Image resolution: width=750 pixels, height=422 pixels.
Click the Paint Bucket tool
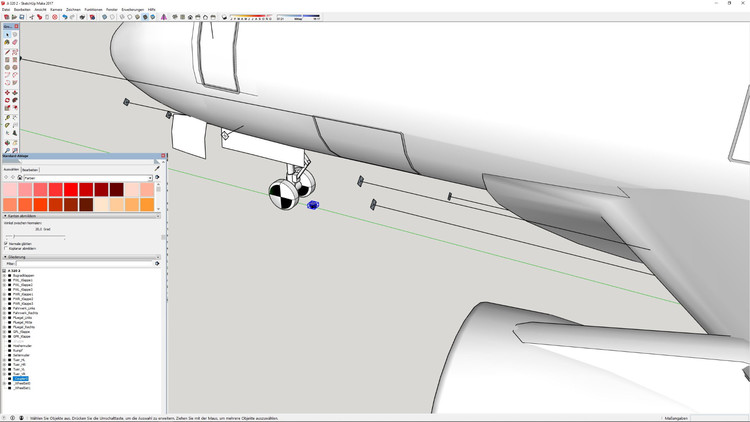(x=7, y=43)
